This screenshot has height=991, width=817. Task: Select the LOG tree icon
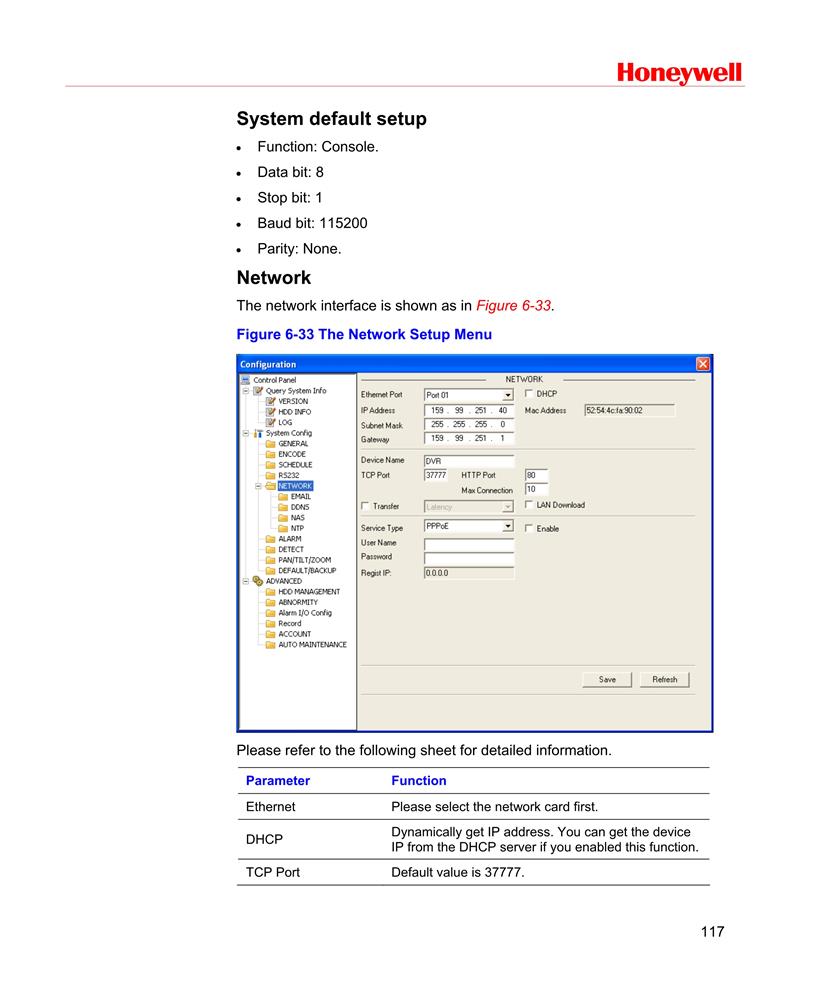coord(270,422)
